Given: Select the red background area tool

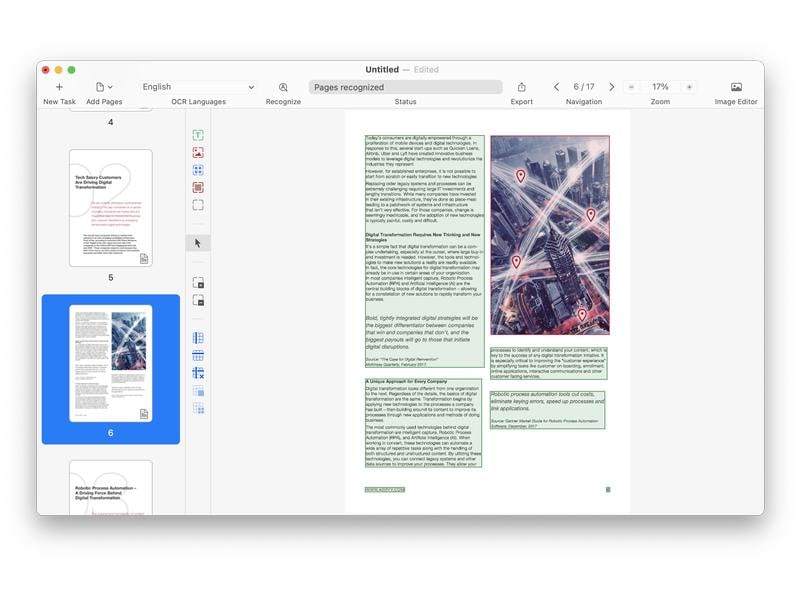Looking at the screenshot, I should coord(198,187).
